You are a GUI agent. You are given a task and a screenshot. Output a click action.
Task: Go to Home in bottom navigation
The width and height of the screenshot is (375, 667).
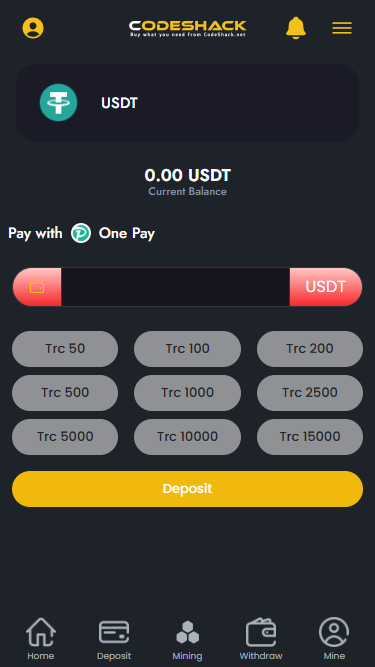41,639
